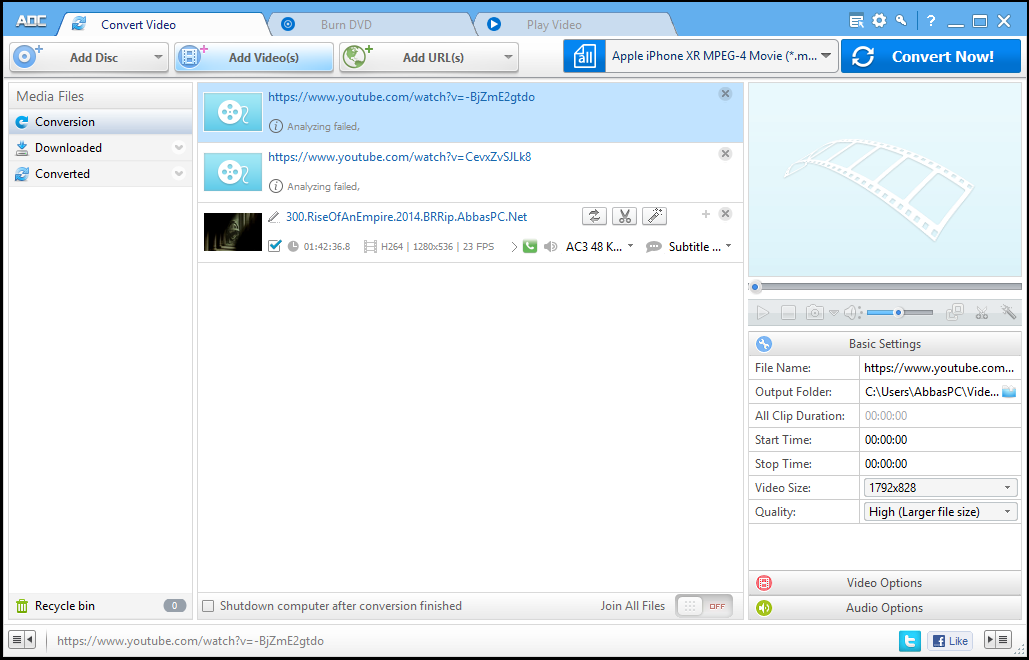This screenshot has height=660, width=1029.
Task: Click the subtitle speech bubble icon
Action: [x=654, y=247]
